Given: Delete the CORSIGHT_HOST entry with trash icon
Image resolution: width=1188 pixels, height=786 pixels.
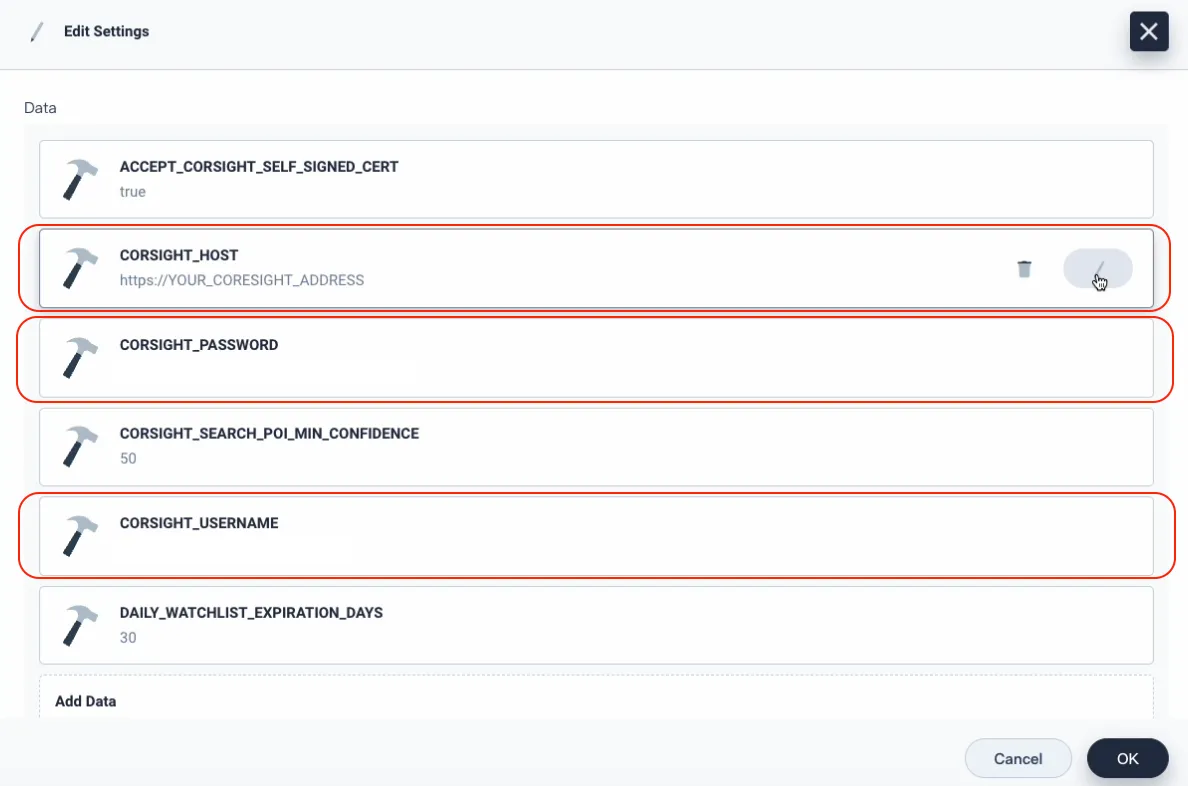Looking at the screenshot, I should (x=1024, y=269).
